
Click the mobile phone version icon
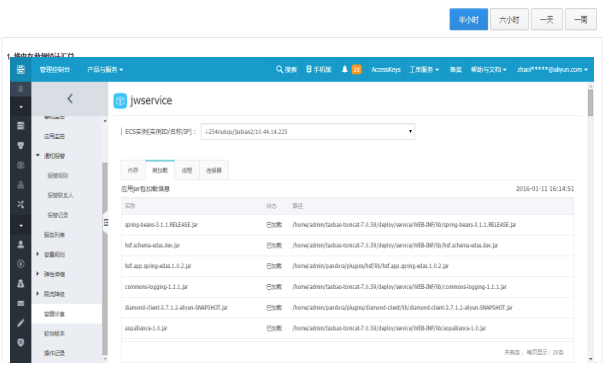pyautogui.click(x=308, y=69)
